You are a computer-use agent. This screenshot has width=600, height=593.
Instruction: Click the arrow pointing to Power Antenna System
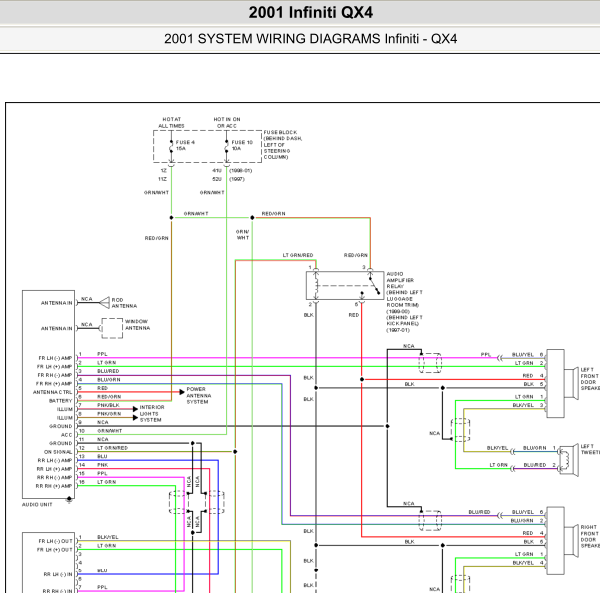click(x=182, y=392)
